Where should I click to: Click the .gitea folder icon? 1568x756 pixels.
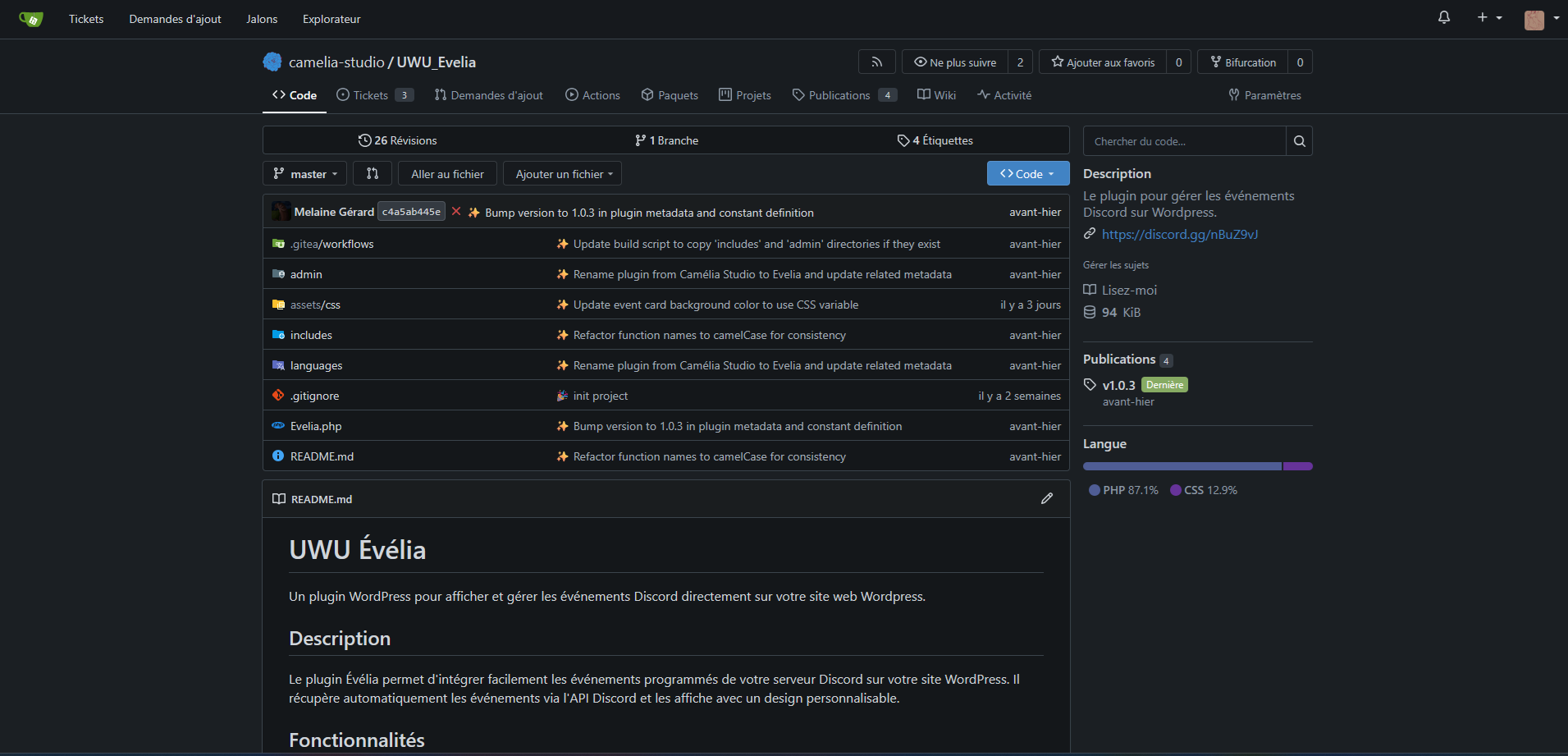(x=278, y=244)
